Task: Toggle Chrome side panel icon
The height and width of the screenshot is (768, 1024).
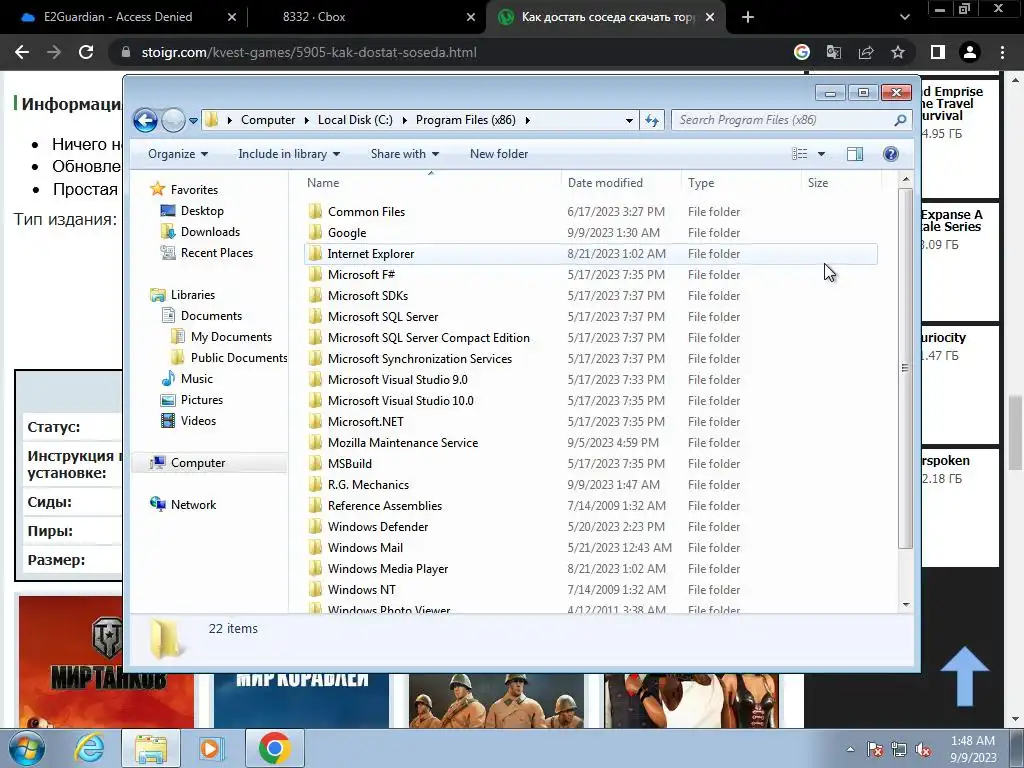Action: (x=938, y=52)
